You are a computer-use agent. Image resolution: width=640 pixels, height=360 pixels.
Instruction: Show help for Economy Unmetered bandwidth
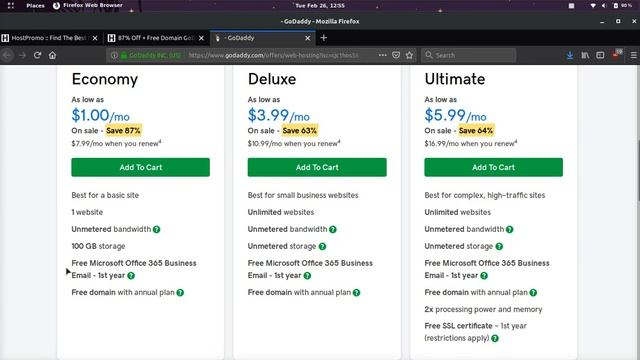coord(156,229)
